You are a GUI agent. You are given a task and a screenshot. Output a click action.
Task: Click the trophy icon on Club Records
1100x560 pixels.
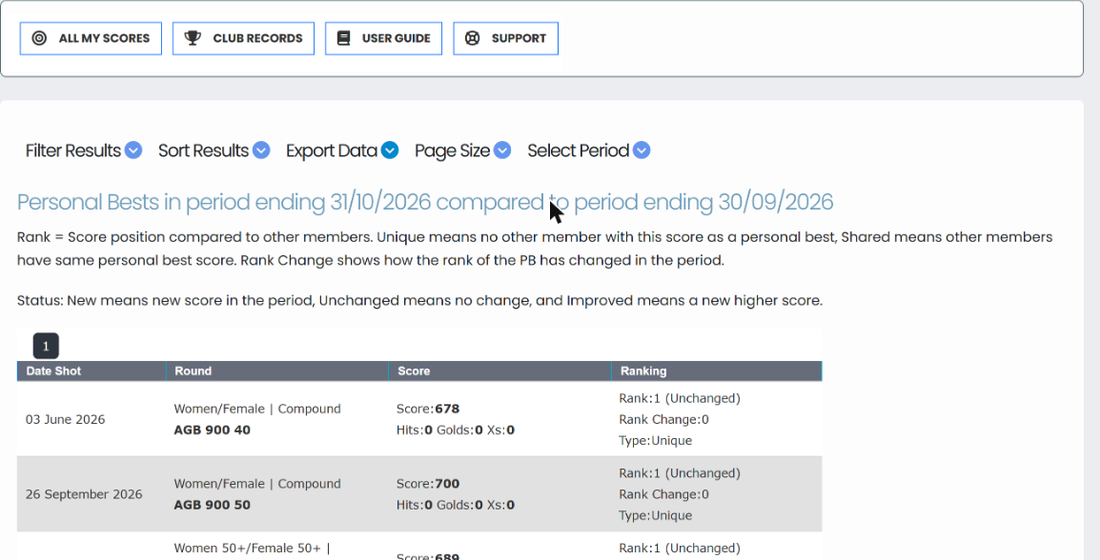(x=192, y=38)
